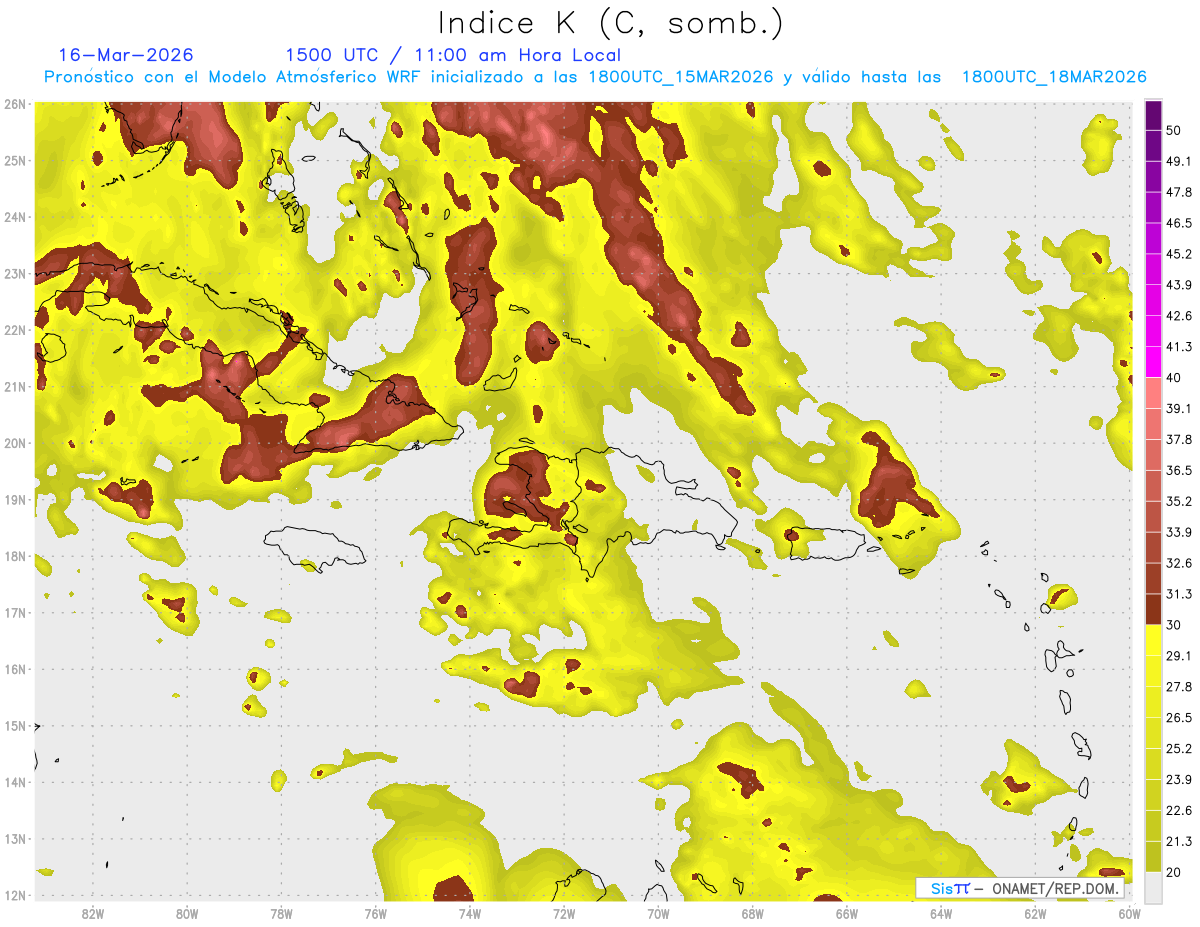Click longitude label "62W"
Screen dimensions: 1200x927
pyautogui.click(x=1035, y=913)
